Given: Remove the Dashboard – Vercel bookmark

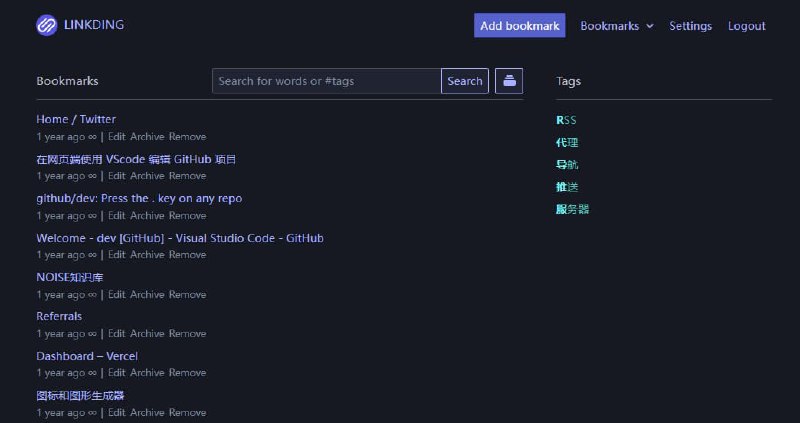Looking at the screenshot, I should (x=188, y=373).
